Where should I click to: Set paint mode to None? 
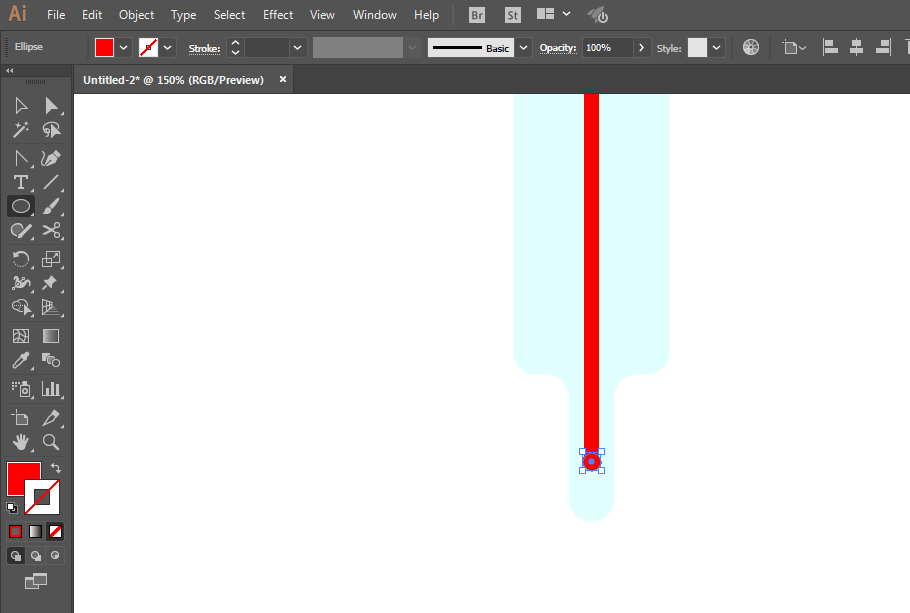click(55, 531)
